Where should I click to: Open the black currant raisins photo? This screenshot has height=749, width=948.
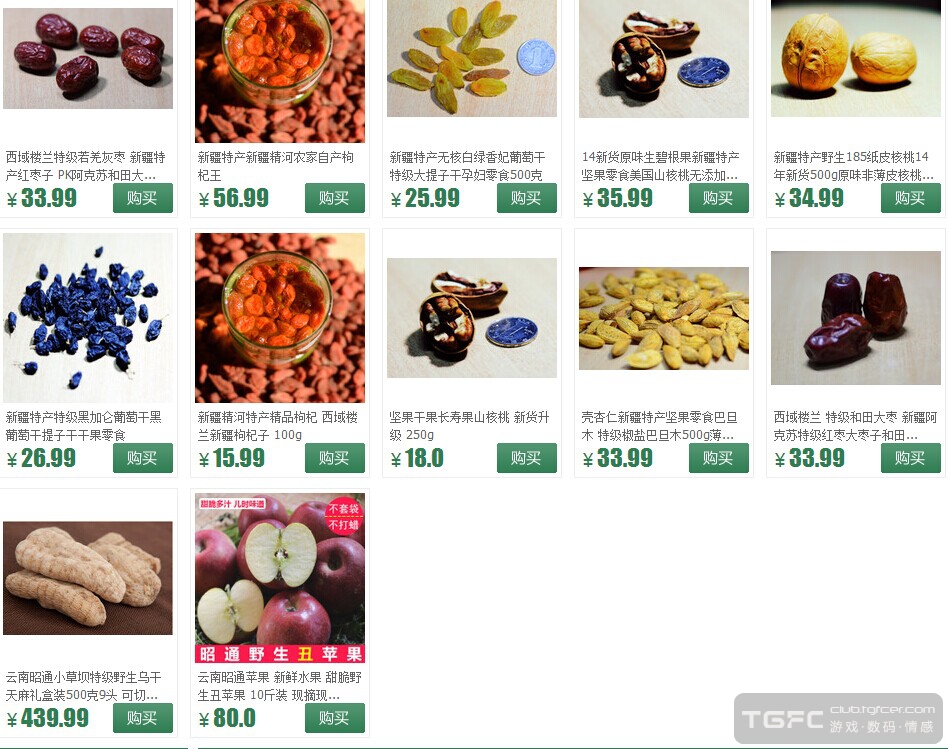(88, 318)
